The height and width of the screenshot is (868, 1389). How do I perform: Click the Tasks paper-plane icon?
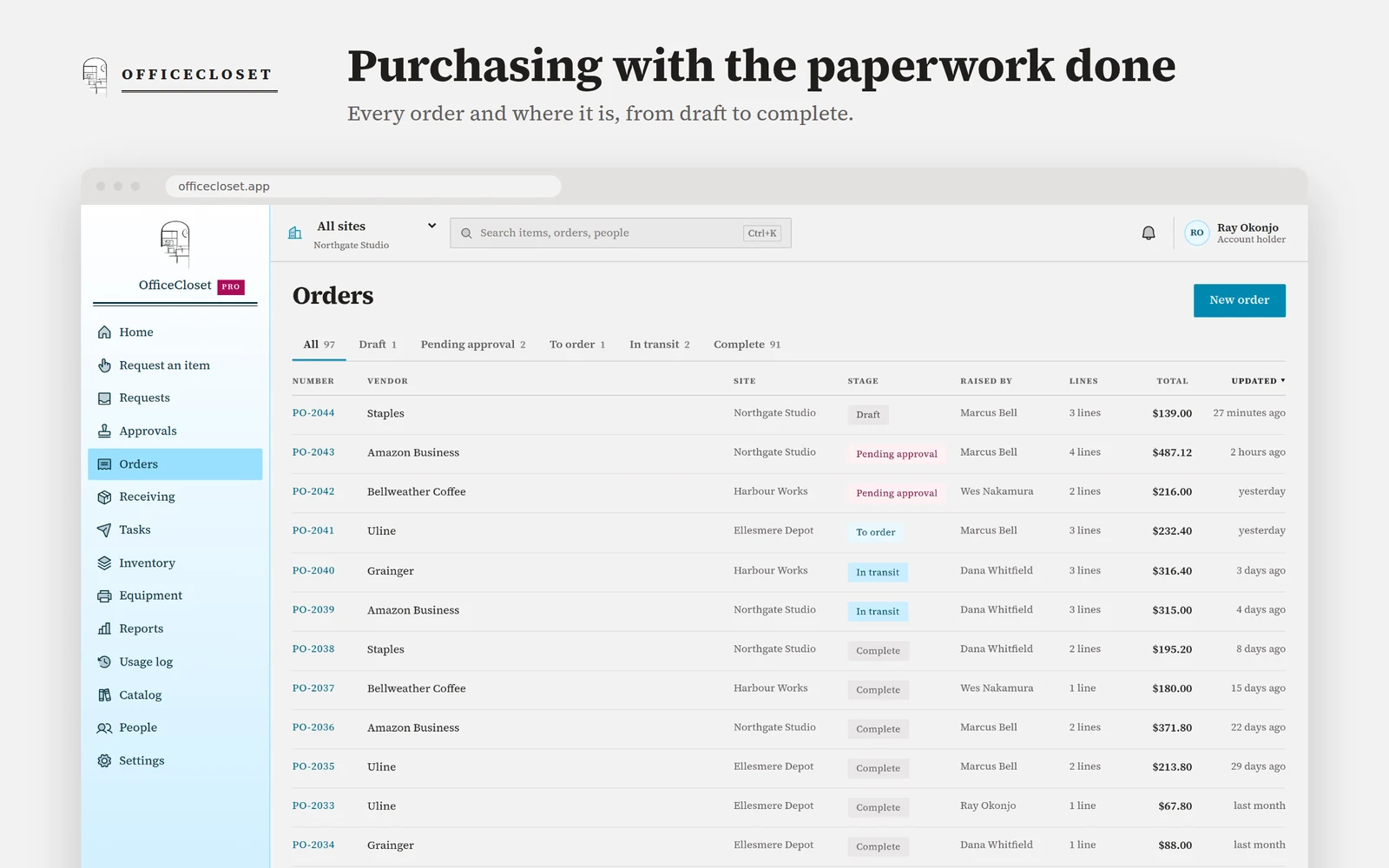coord(104,530)
